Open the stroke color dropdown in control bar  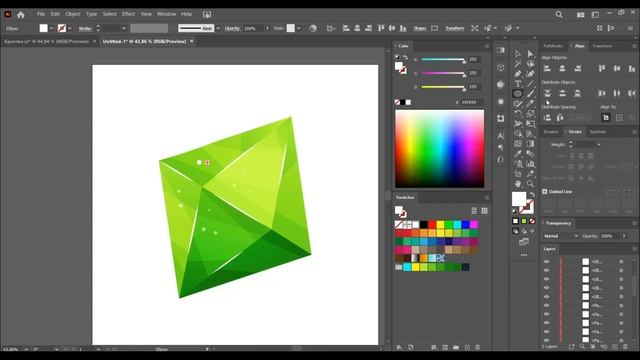point(70,28)
